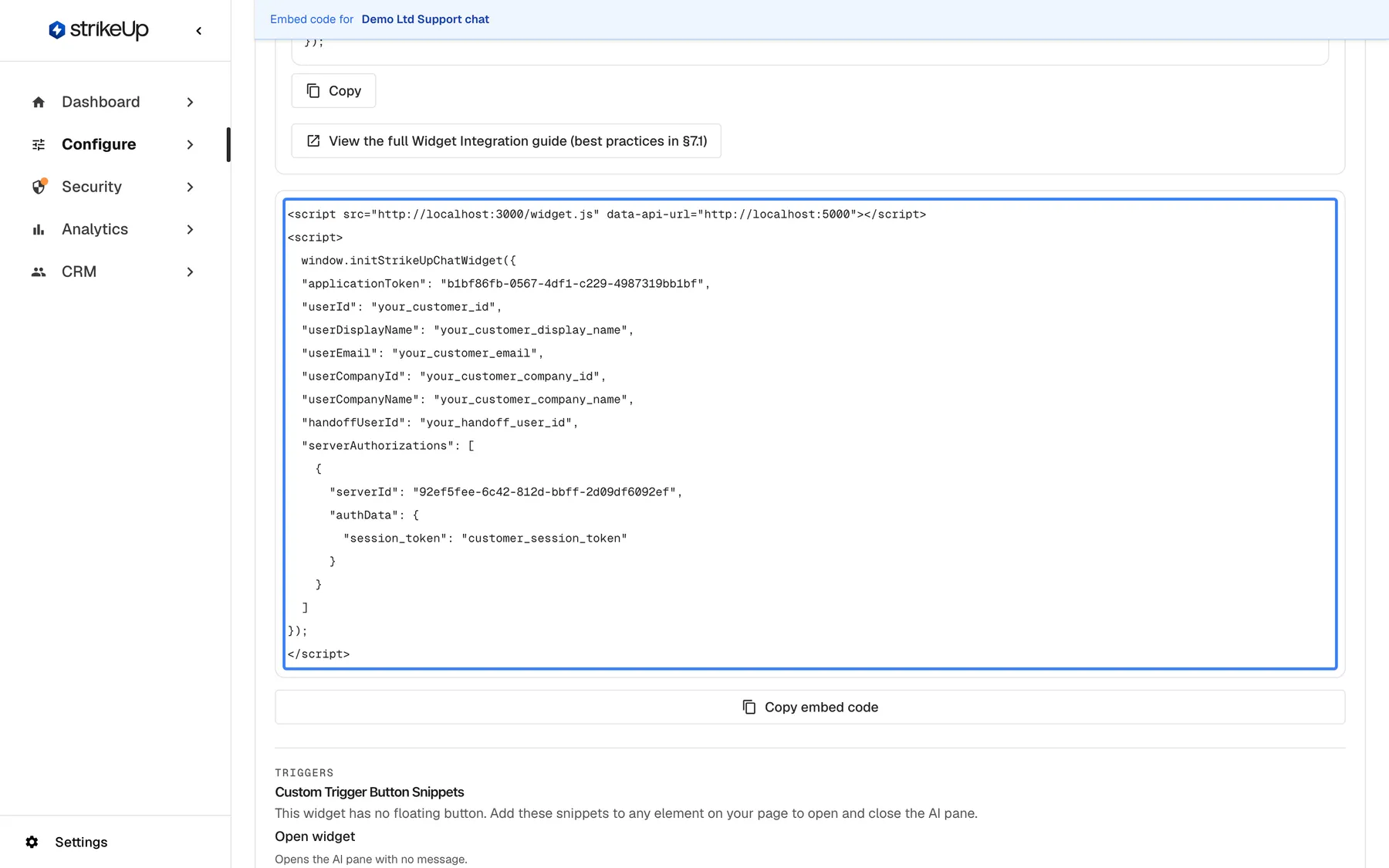This screenshot has height=868, width=1389.
Task: Click the session_token line in code
Action: (x=485, y=539)
